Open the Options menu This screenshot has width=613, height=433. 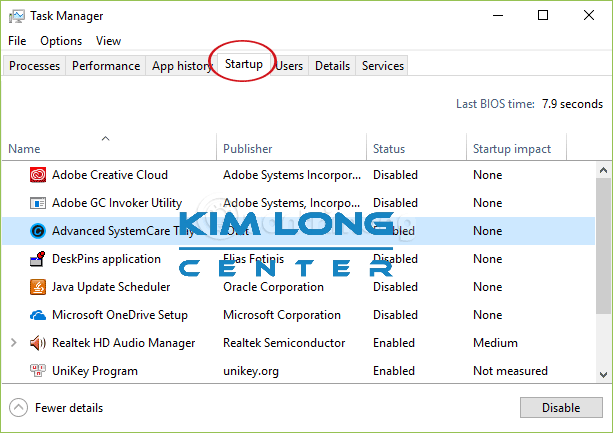point(61,41)
